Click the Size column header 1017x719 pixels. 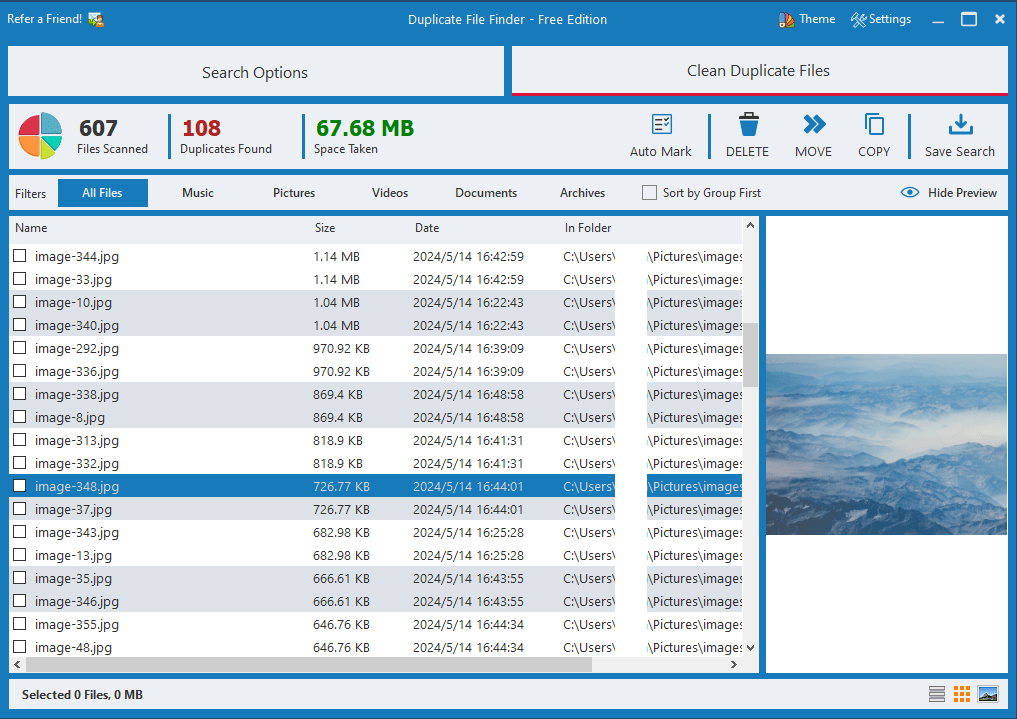tap(325, 228)
